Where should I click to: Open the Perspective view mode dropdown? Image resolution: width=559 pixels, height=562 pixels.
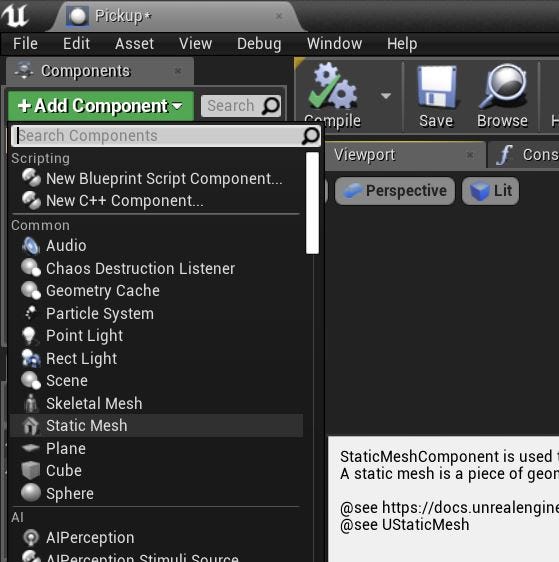click(395, 191)
